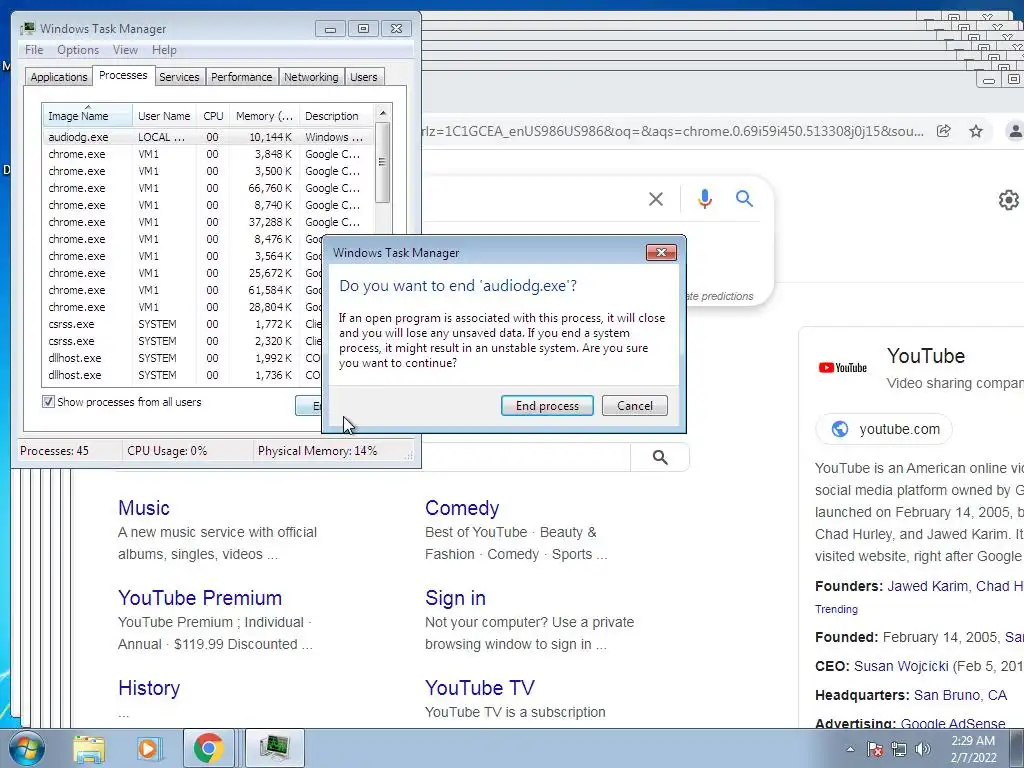Open the Music sitelink

[x=144, y=507]
